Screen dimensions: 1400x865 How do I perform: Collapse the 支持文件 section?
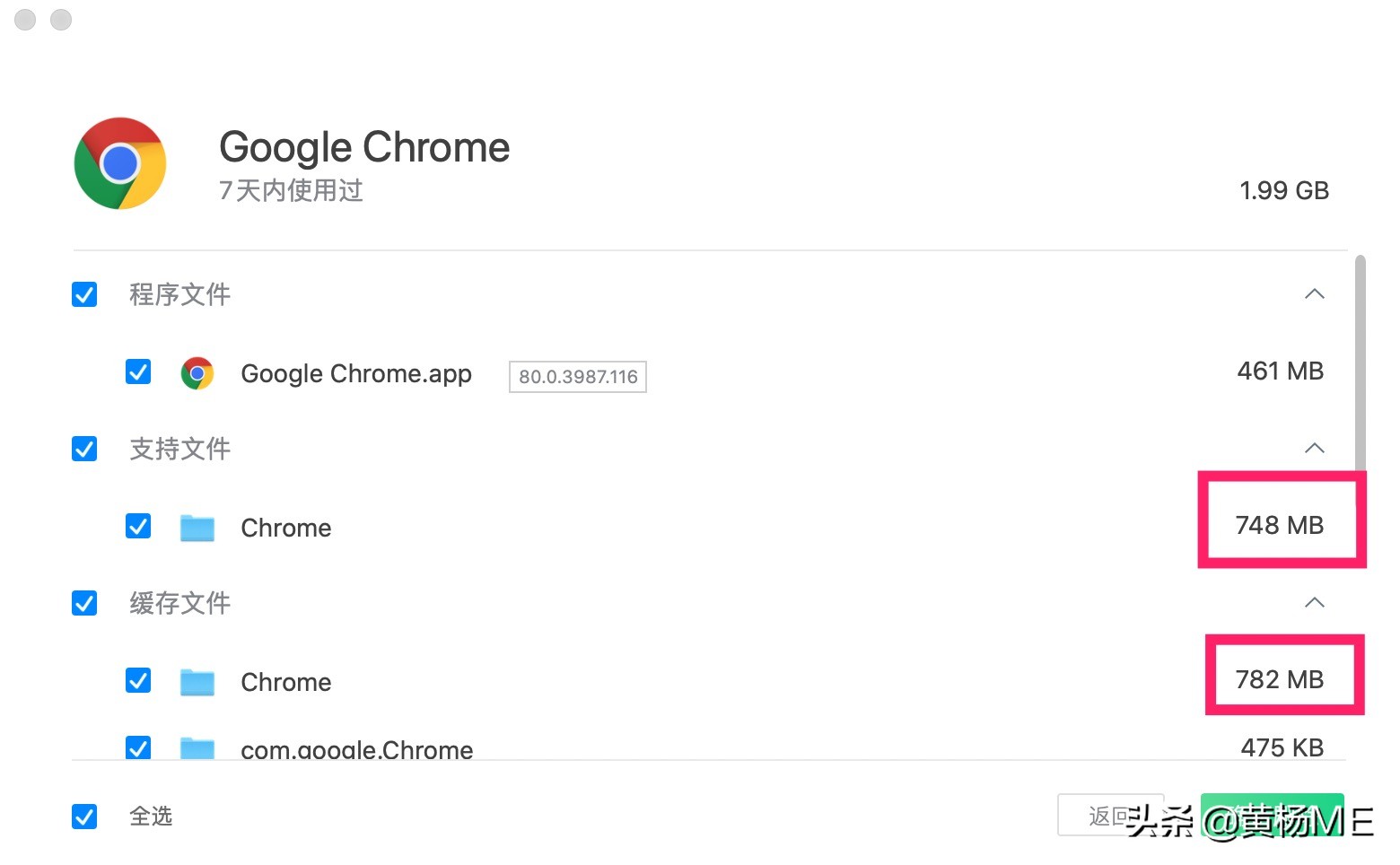coord(1314,449)
